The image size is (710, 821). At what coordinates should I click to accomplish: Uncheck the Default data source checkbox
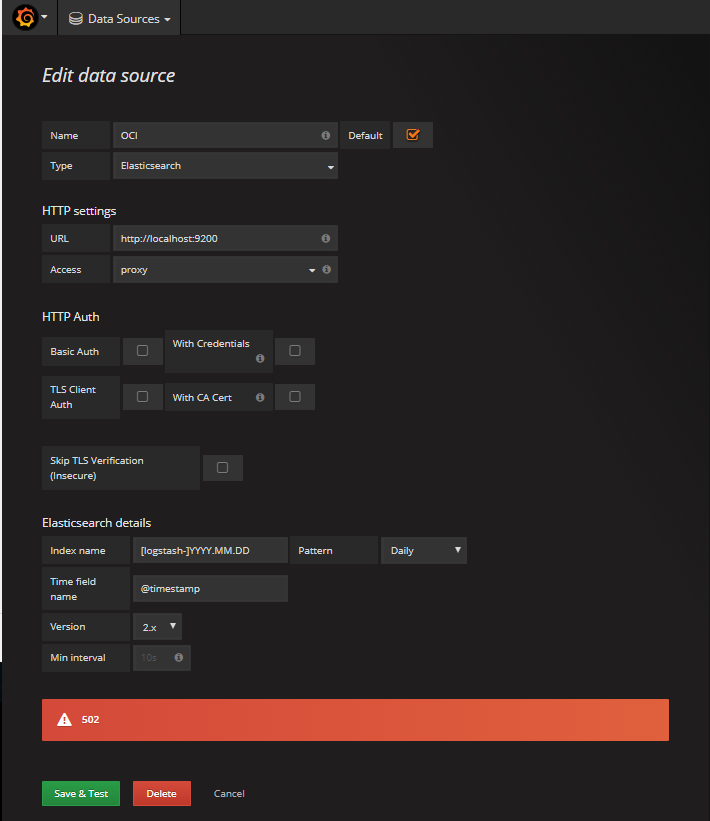pyautogui.click(x=413, y=135)
